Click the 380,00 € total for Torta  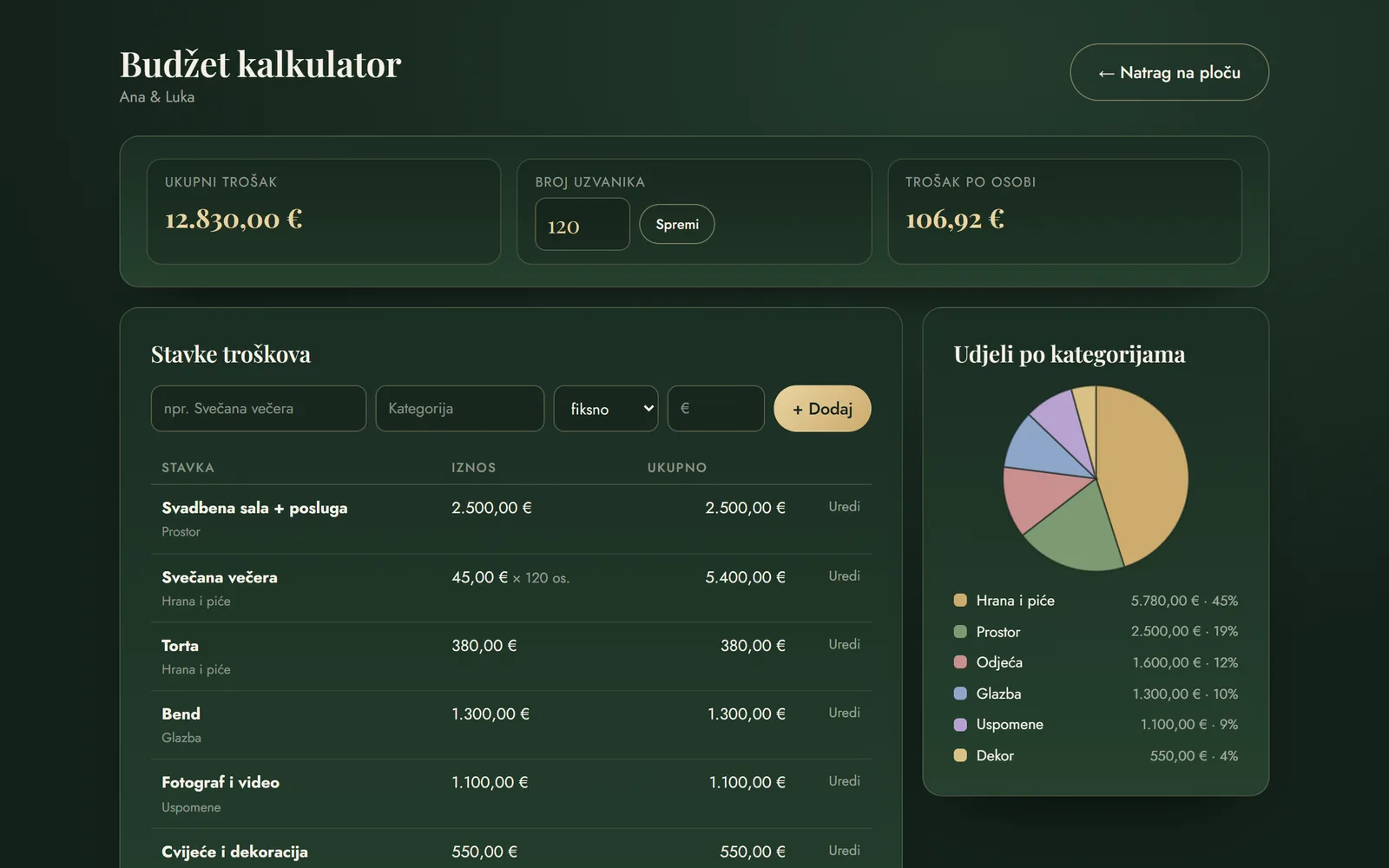[753, 646]
